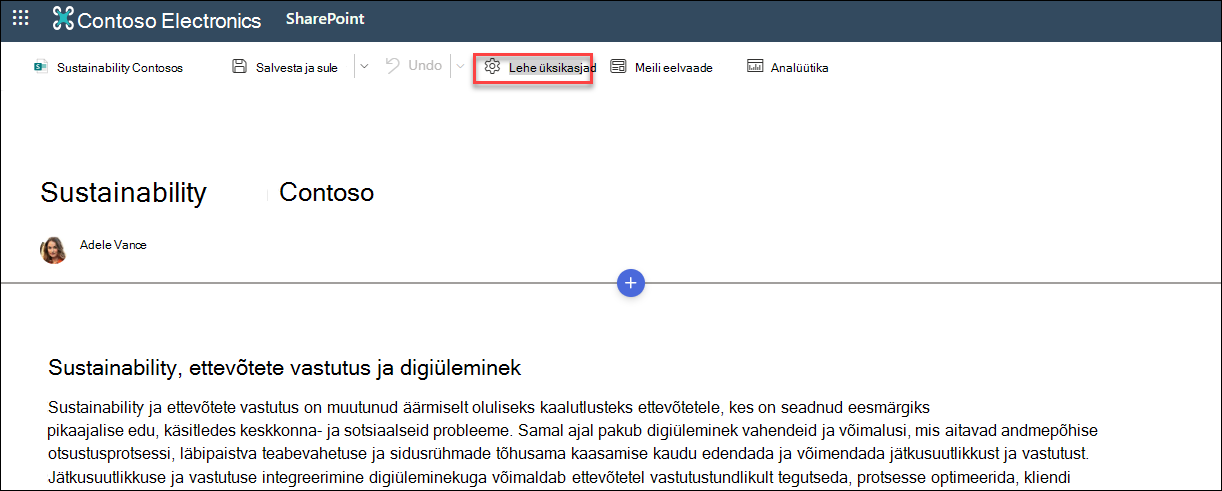The height and width of the screenshot is (491, 1222).
Task: Go to Sustainability Contosos site name
Action: tap(120, 68)
